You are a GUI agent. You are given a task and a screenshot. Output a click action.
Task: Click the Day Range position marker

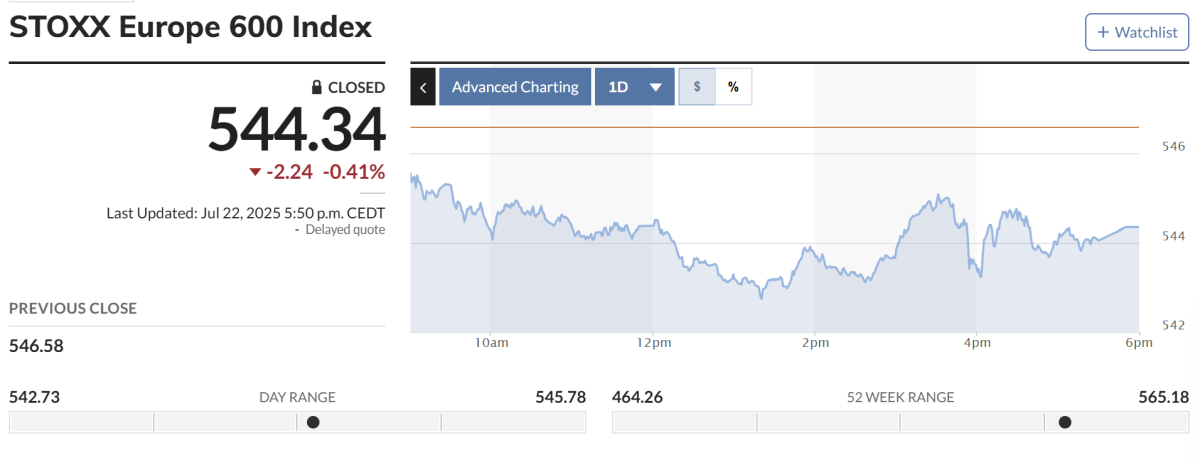click(x=313, y=422)
